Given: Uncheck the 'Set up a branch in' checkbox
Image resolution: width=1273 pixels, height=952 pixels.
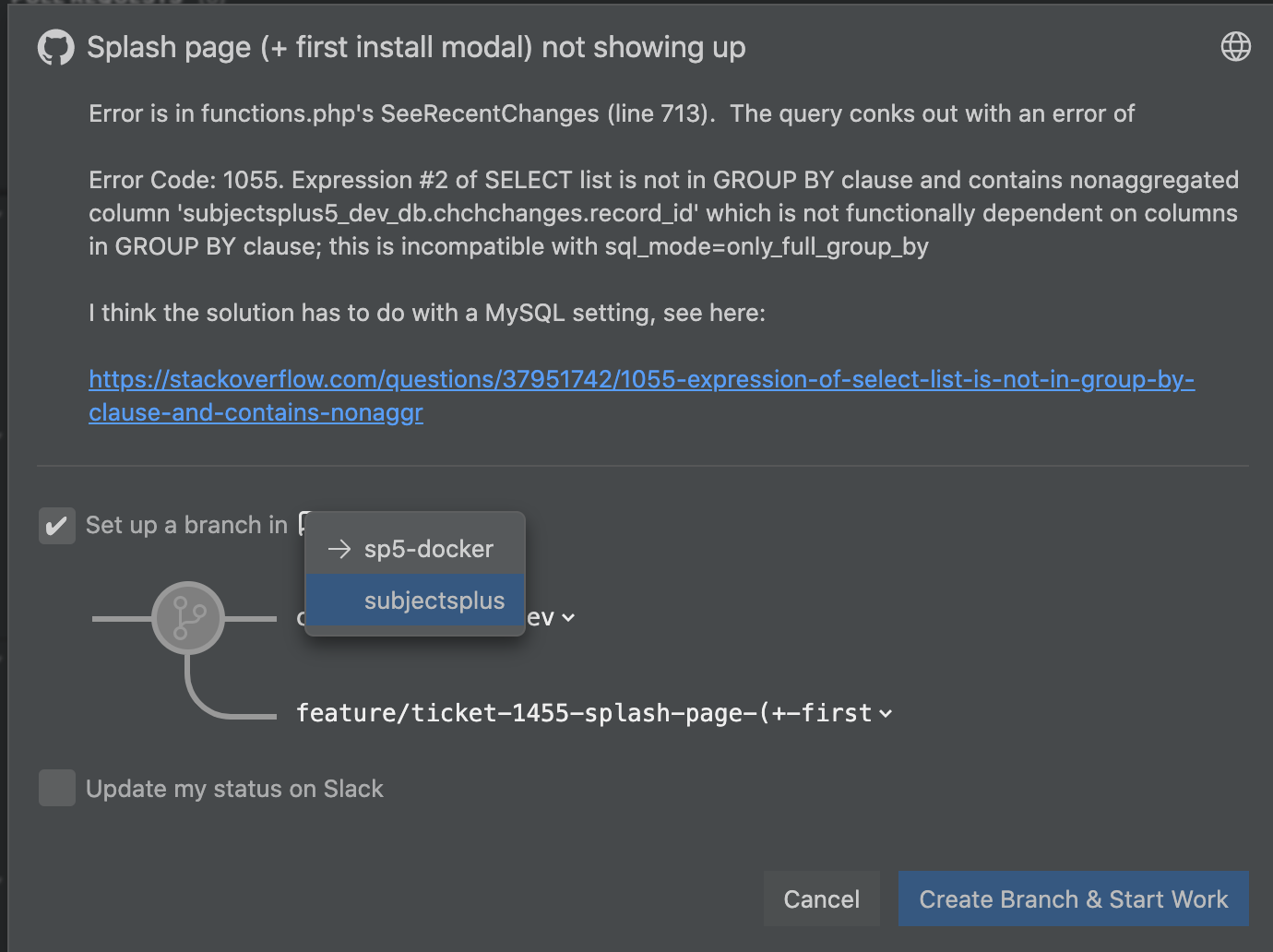Looking at the screenshot, I should pyautogui.click(x=57, y=526).
